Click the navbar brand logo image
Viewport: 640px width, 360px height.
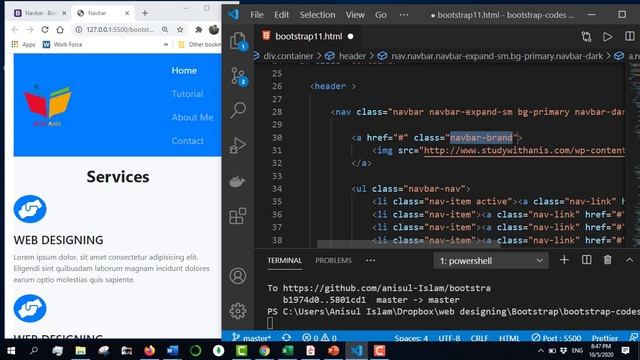pyautogui.click(x=48, y=105)
